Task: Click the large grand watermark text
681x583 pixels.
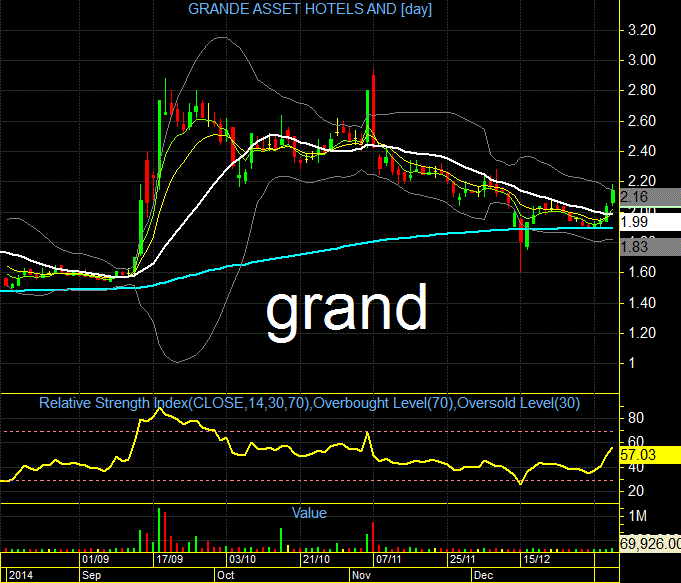Action: (347, 311)
